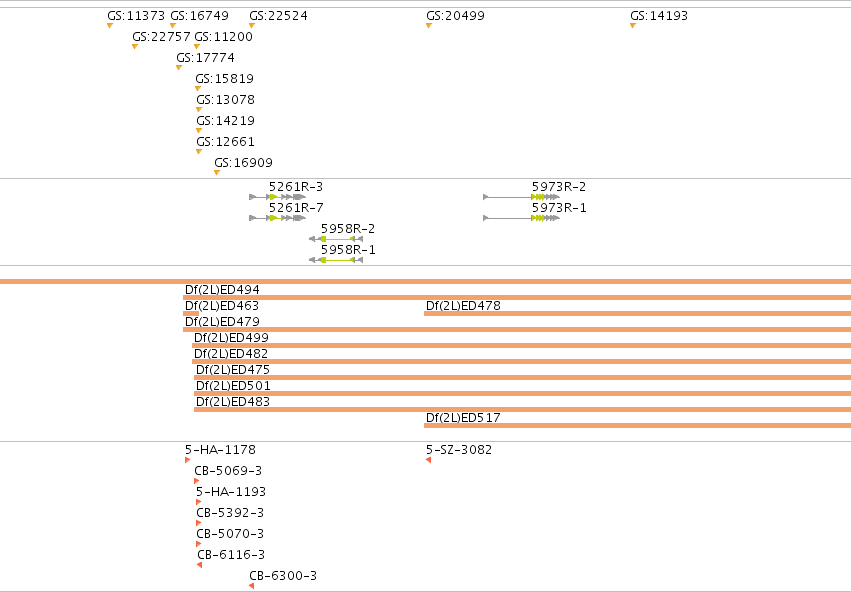Image resolution: width=851 pixels, height=592 pixels.
Task: Select the GS:20499 insertion label
Action: (x=455, y=16)
